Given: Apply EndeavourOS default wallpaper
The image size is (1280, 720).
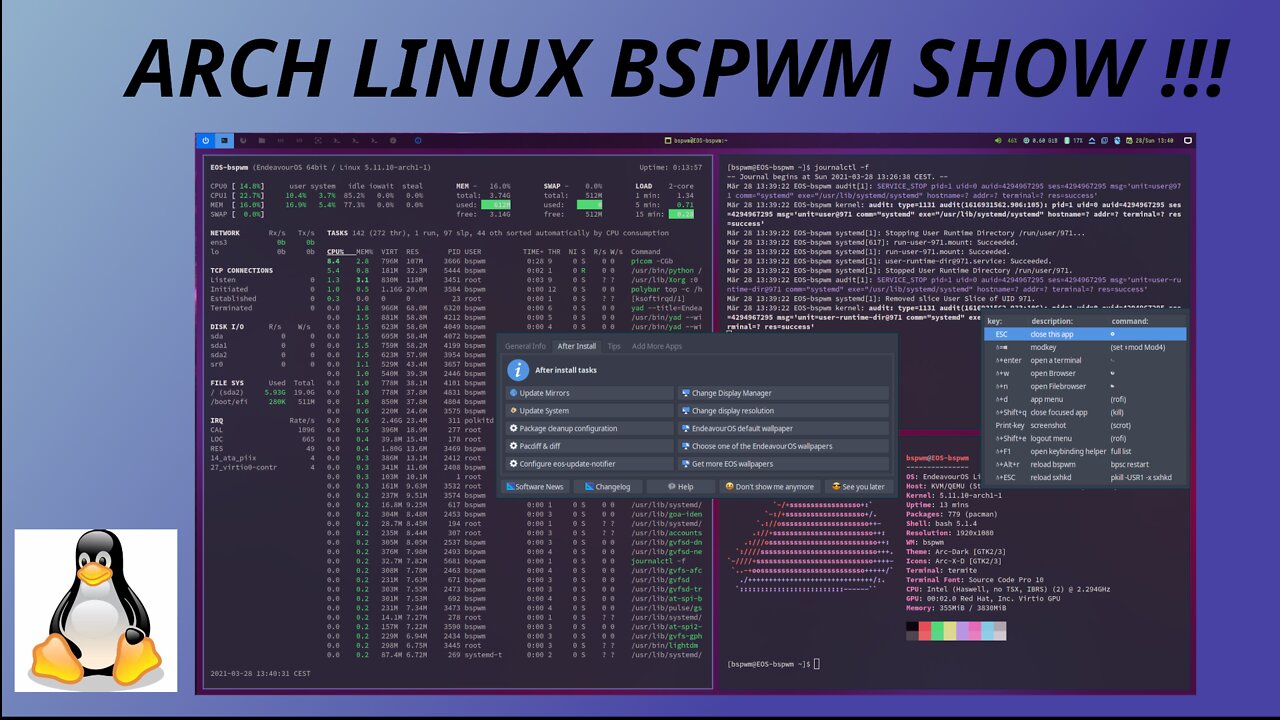Looking at the screenshot, I should [783, 428].
